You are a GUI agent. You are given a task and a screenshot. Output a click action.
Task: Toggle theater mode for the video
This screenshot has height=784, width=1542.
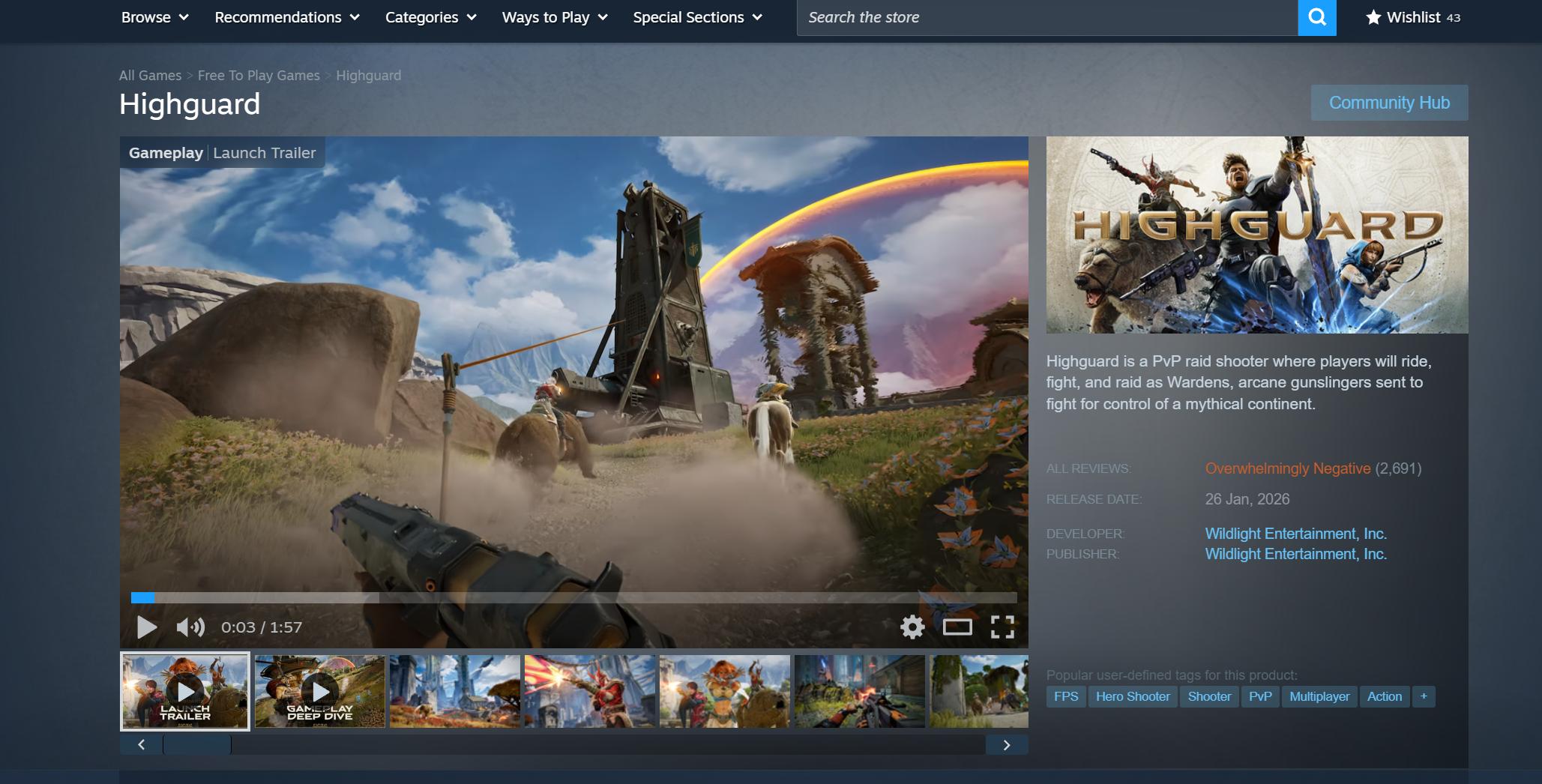click(957, 627)
